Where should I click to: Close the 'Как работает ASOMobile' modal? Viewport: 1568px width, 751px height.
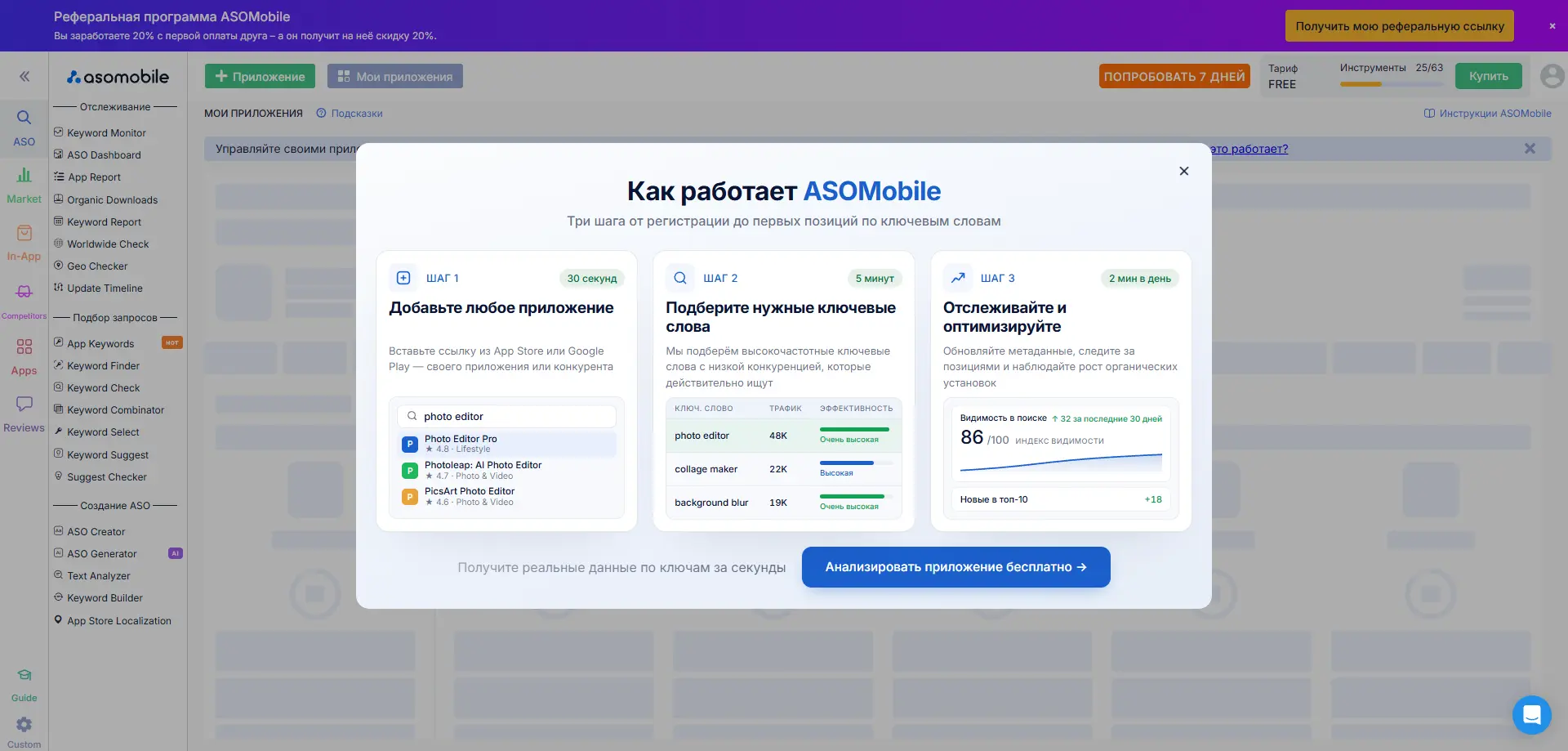click(x=1184, y=171)
